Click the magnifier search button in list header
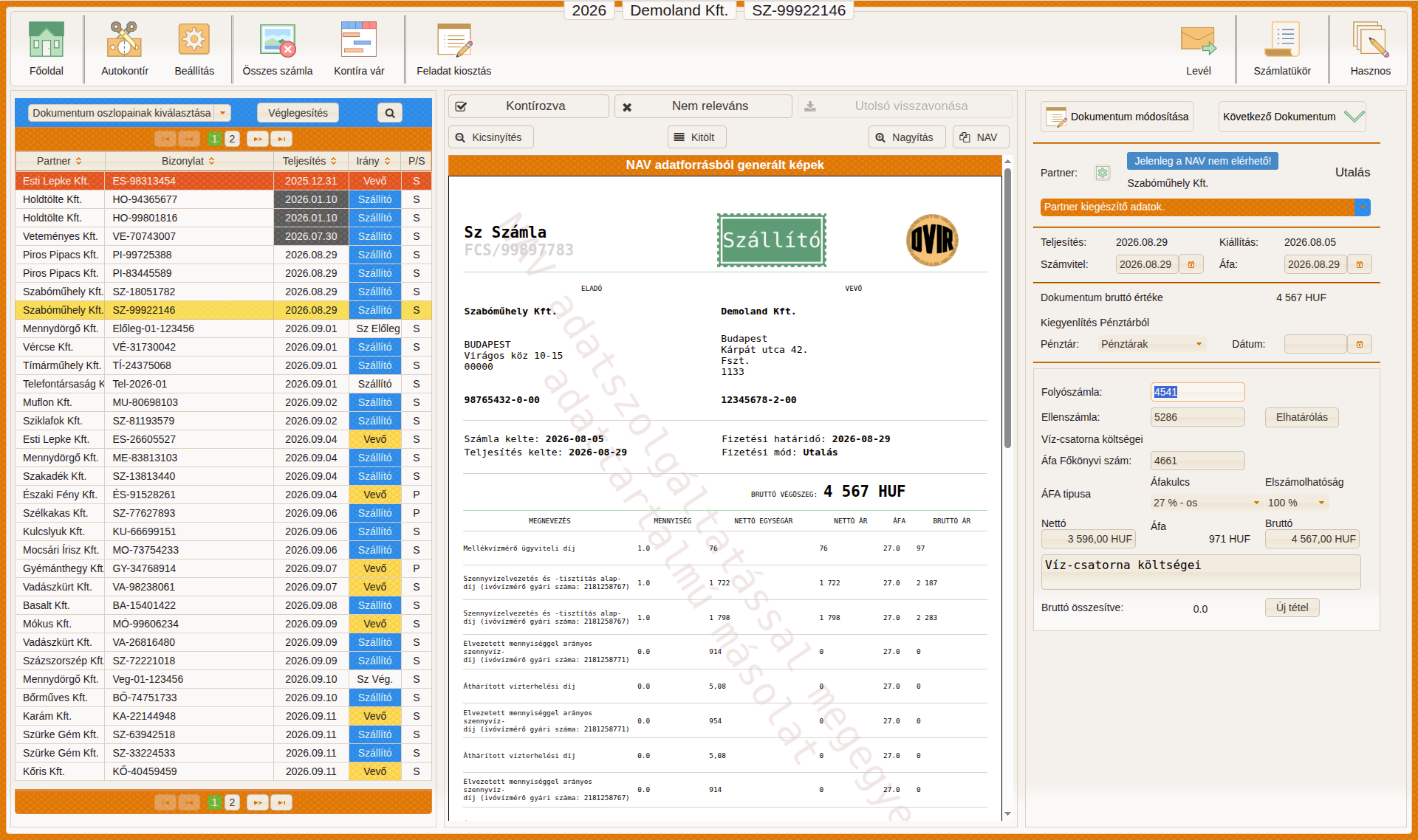The height and width of the screenshot is (840, 1418). (390, 113)
